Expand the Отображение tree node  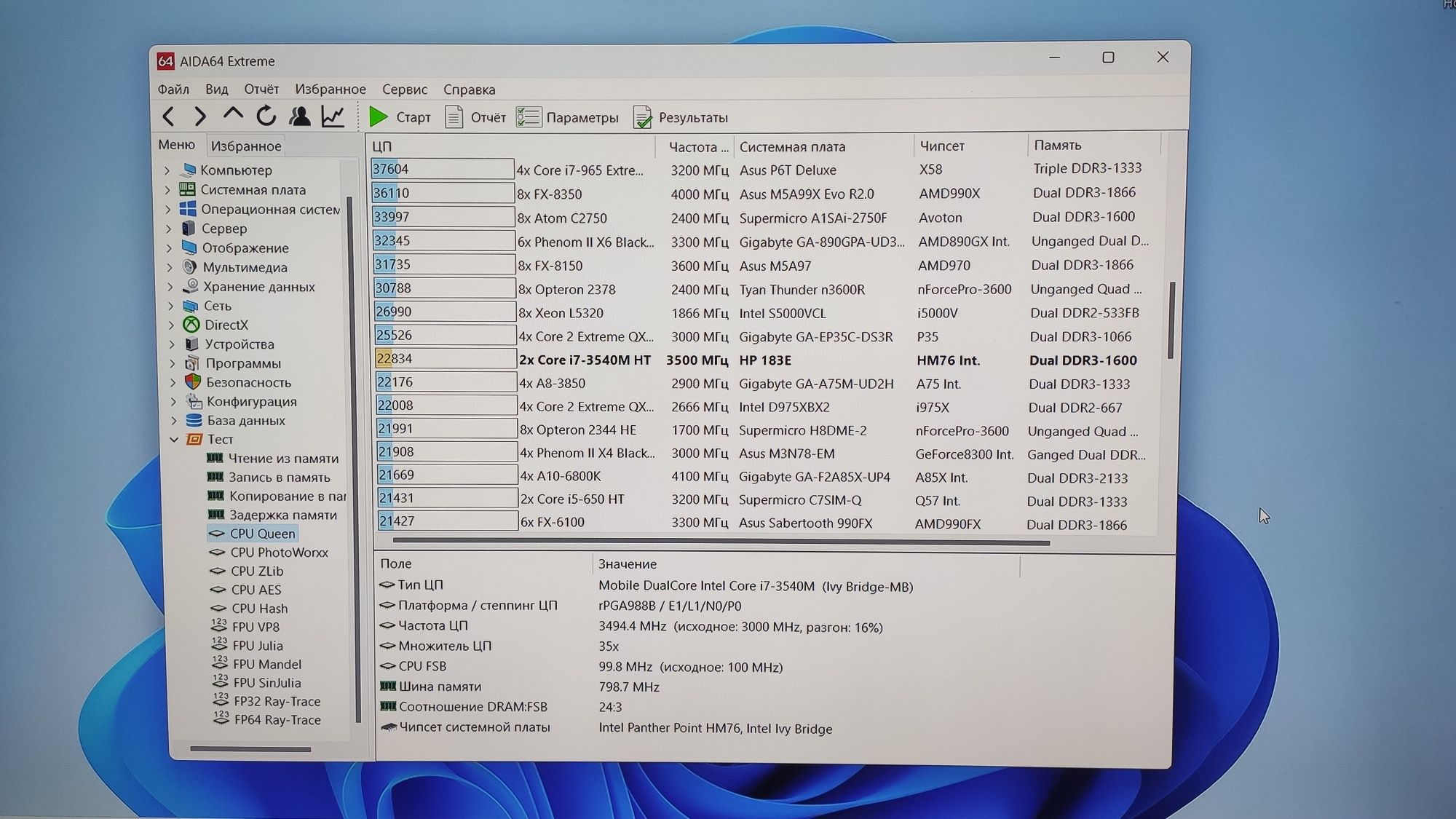coord(170,248)
